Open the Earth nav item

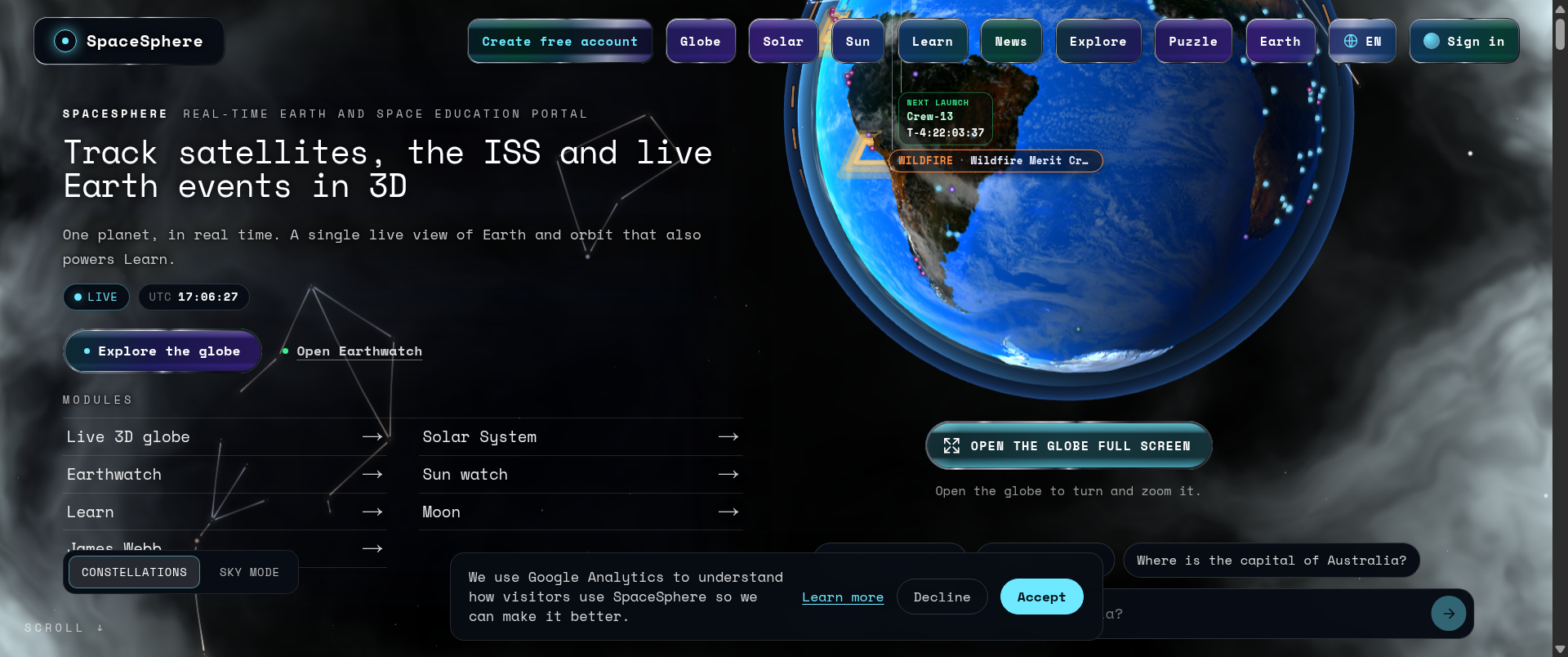tap(1281, 41)
